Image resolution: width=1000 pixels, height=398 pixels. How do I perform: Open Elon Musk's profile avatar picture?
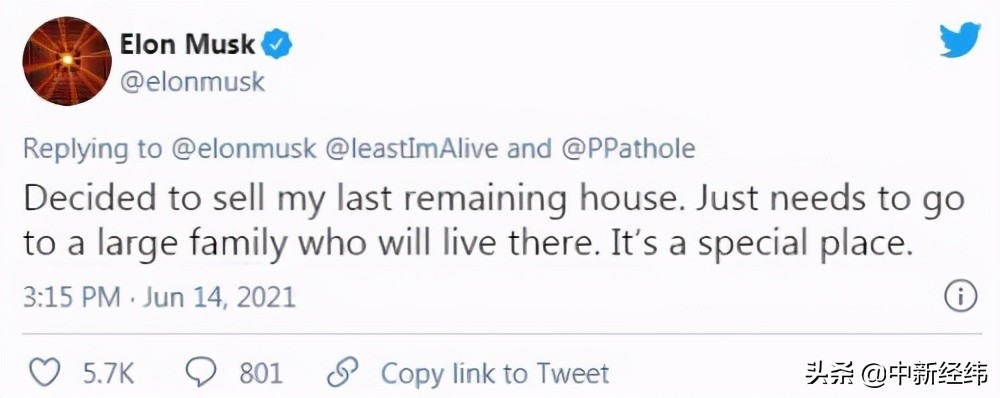66,61
